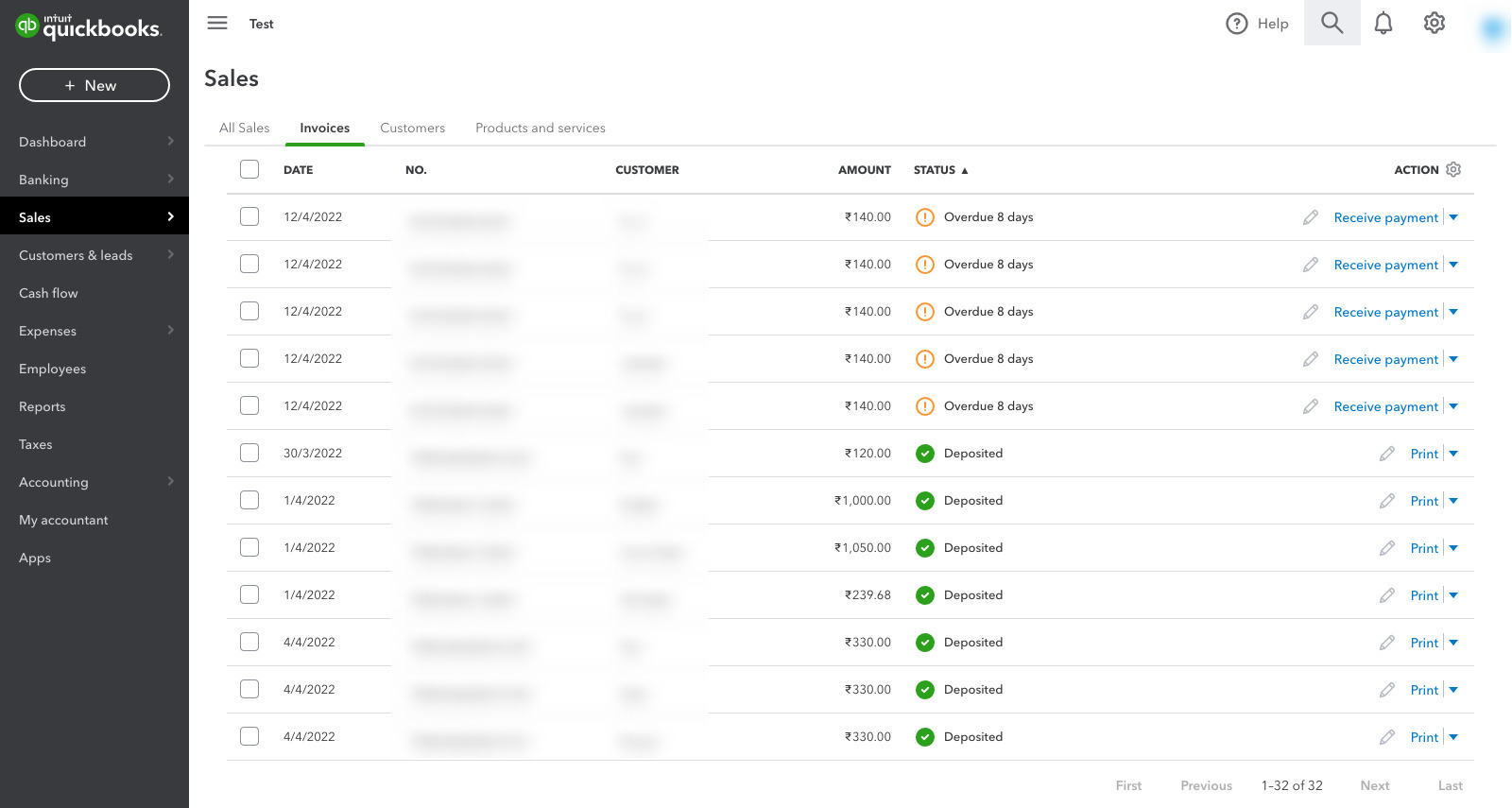Receive payment for third overdue invoice
The width and height of the screenshot is (1512, 808).
click(1385, 312)
